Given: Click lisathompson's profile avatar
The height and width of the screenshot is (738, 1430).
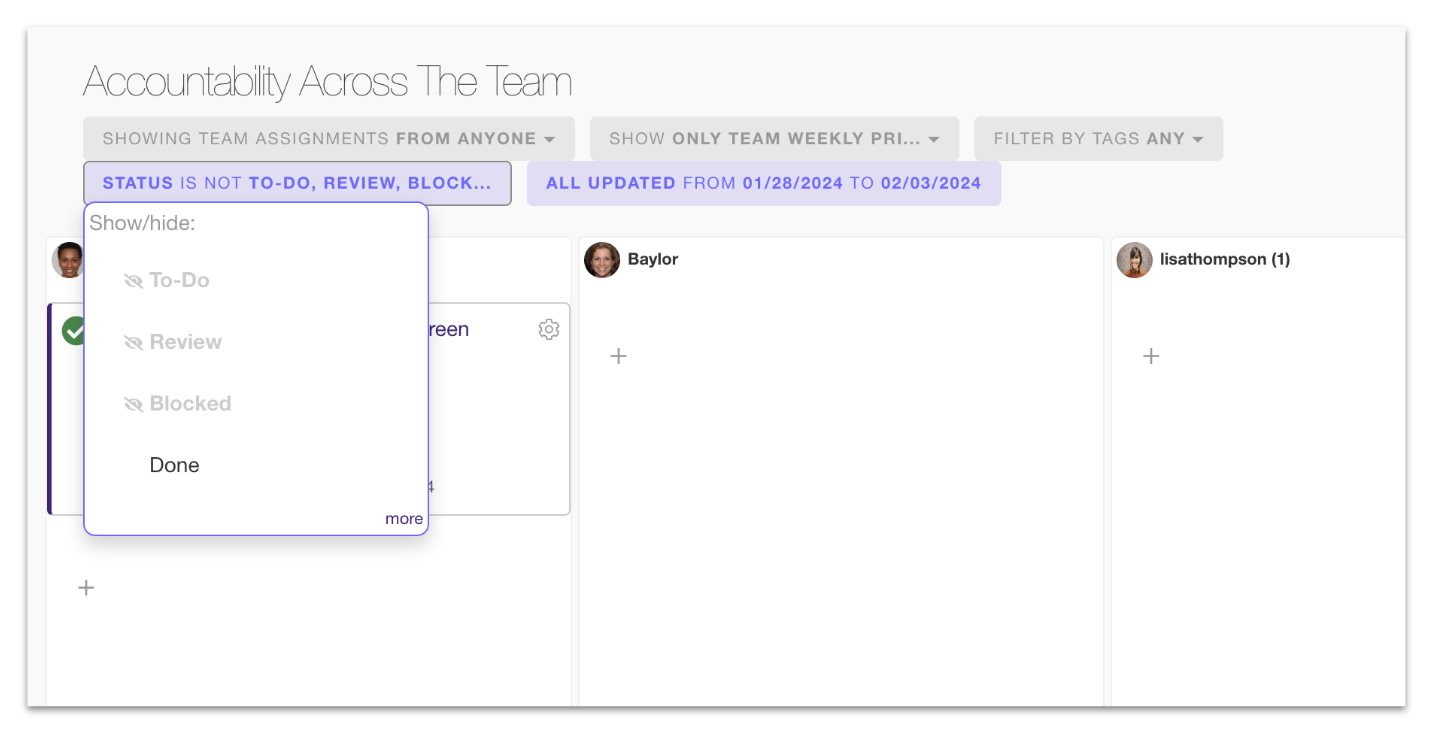Looking at the screenshot, I should (1134, 260).
